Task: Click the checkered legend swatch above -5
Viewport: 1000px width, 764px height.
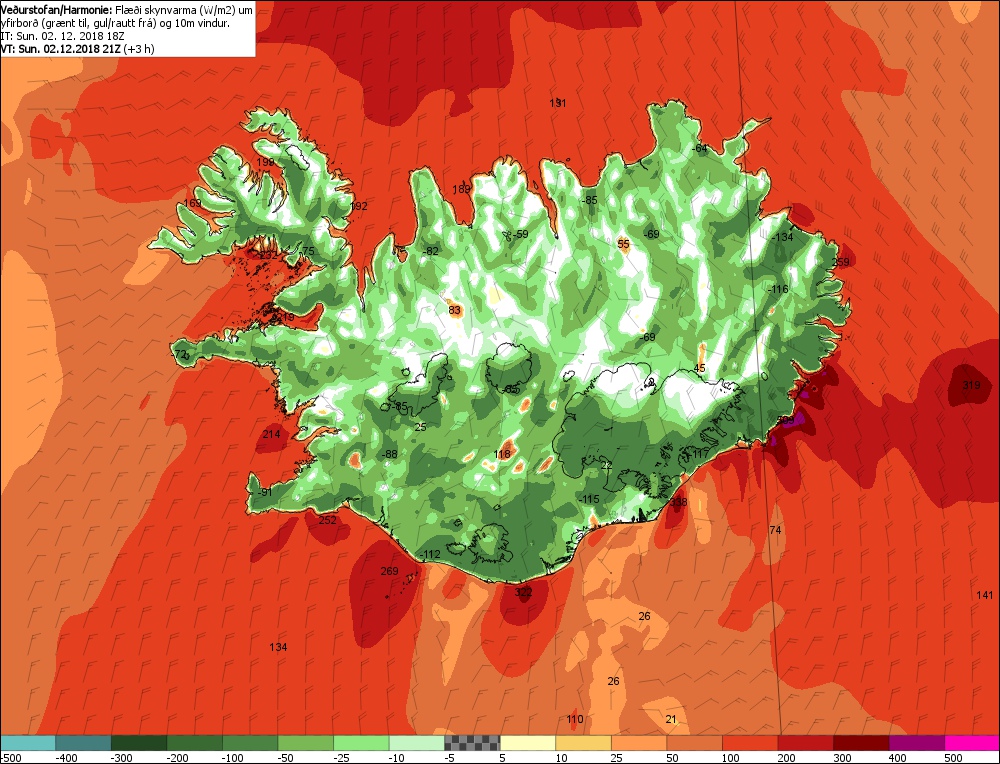Action: [x=472, y=742]
